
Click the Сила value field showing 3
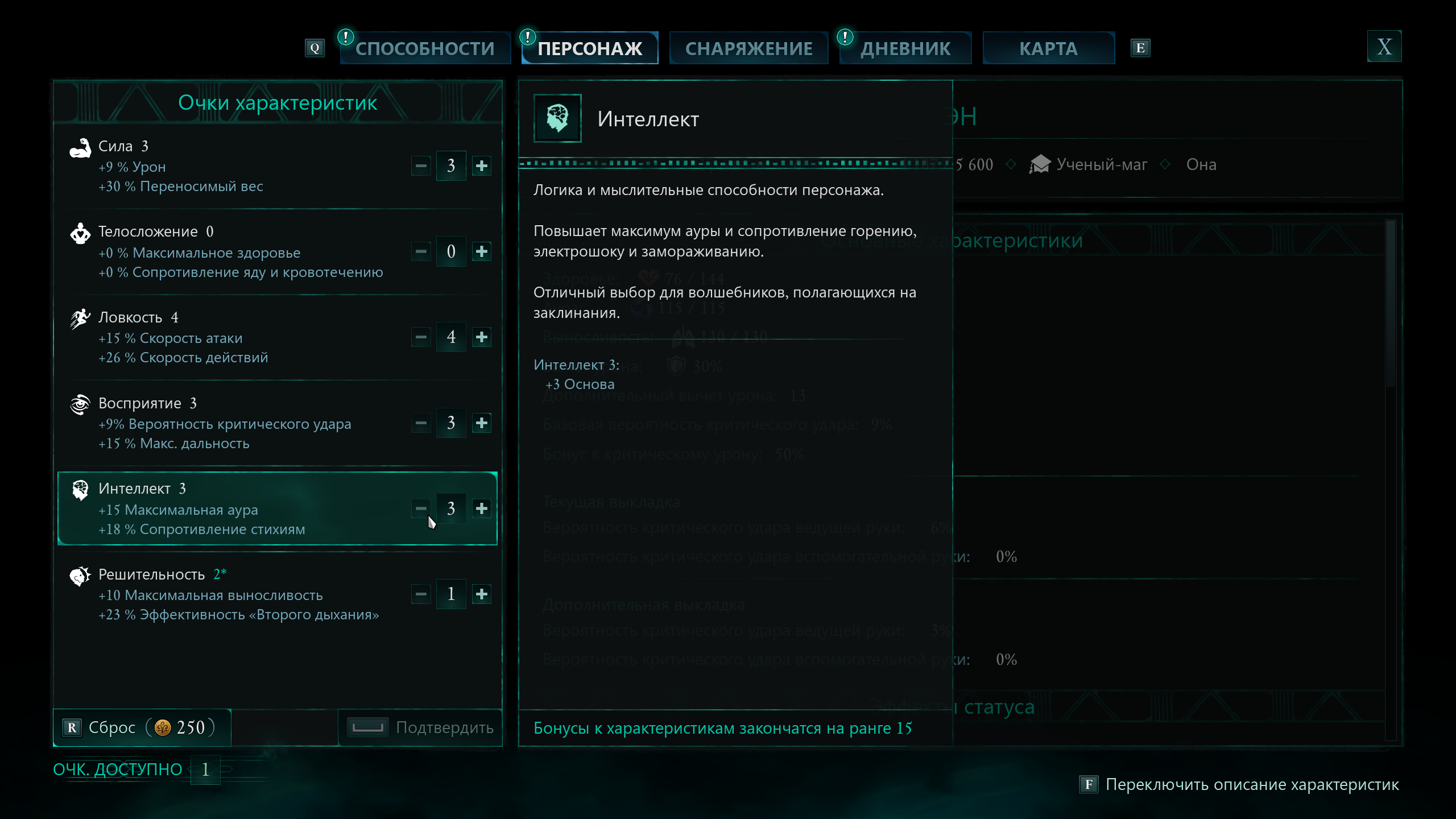point(451,166)
